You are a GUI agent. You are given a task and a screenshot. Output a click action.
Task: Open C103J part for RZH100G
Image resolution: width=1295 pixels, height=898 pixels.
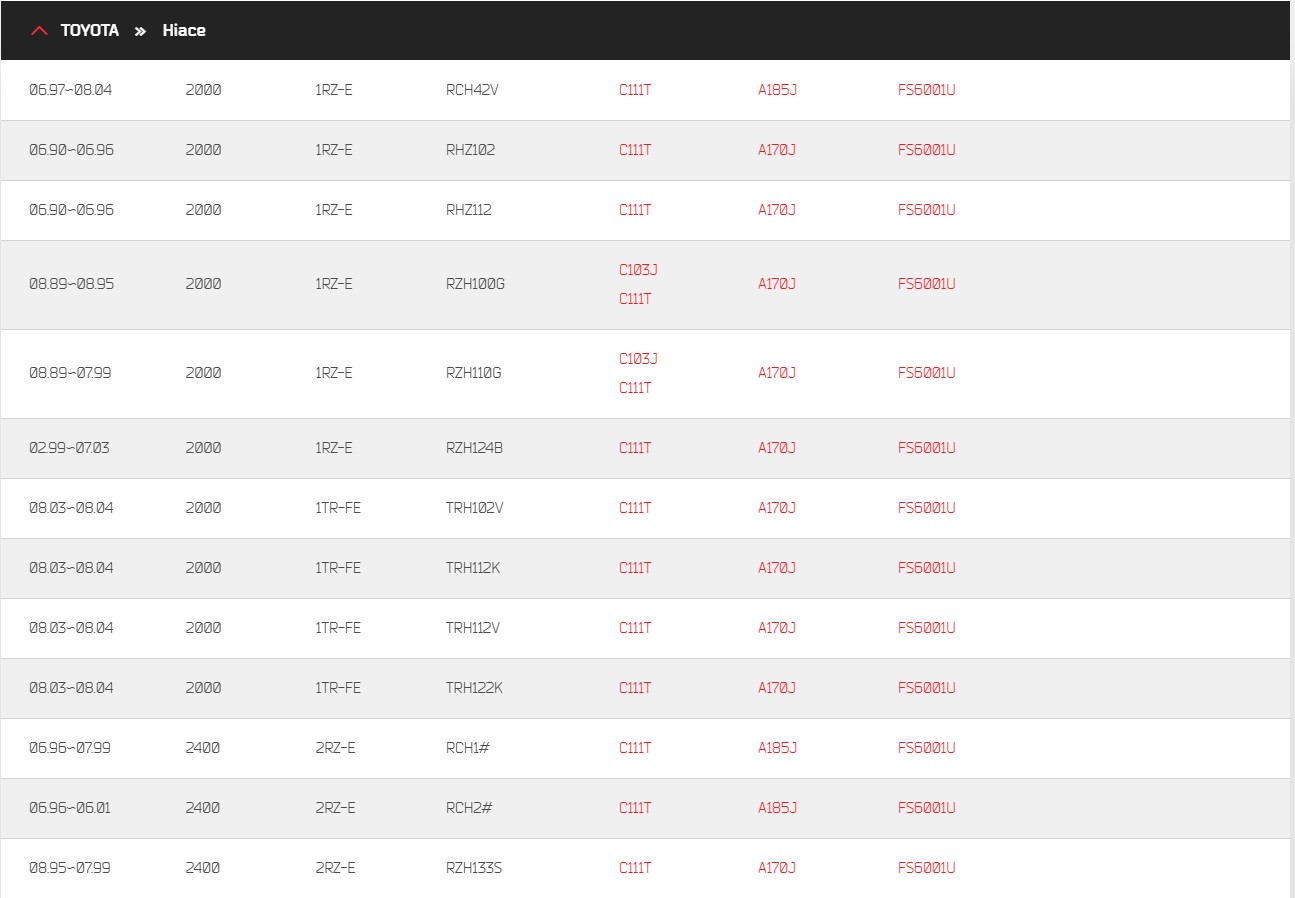pos(638,270)
